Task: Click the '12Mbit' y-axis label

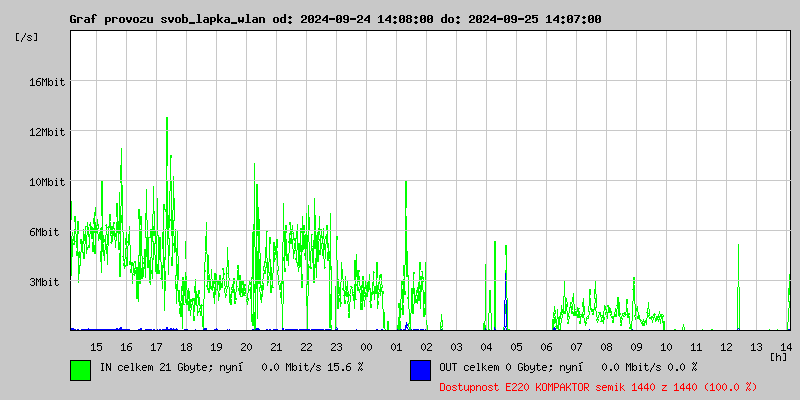Action: pyautogui.click(x=47, y=132)
